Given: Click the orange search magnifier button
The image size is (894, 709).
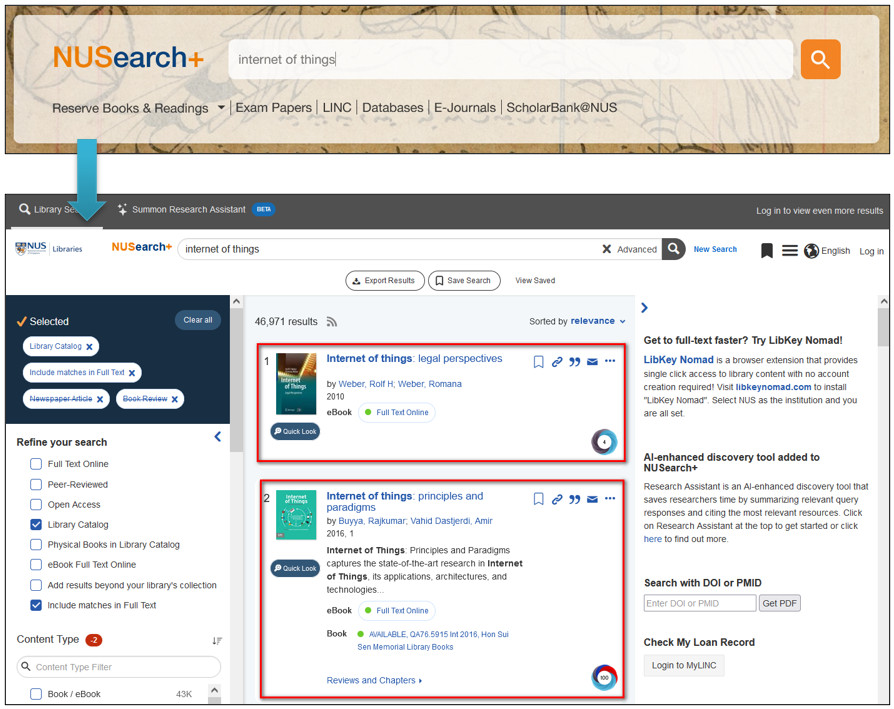Looking at the screenshot, I should (819, 60).
